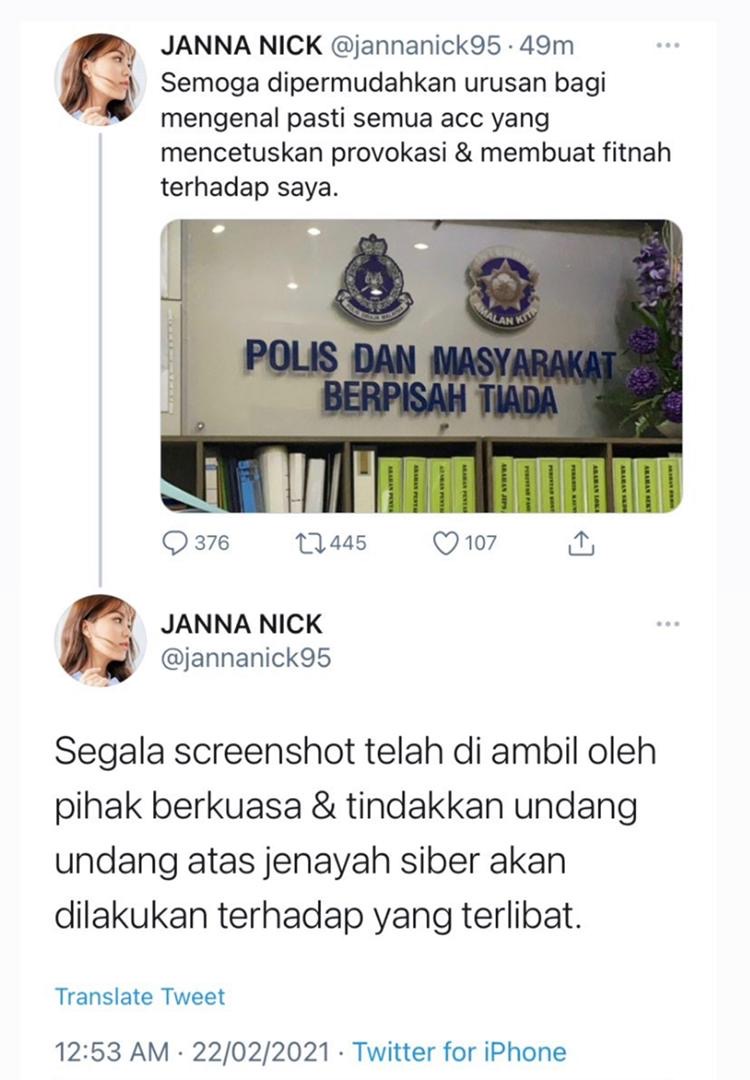Image resolution: width=750 pixels, height=1080 pixels.
Task: Select JANNA NICK display name on second tweet
Action: pos(241,624)
